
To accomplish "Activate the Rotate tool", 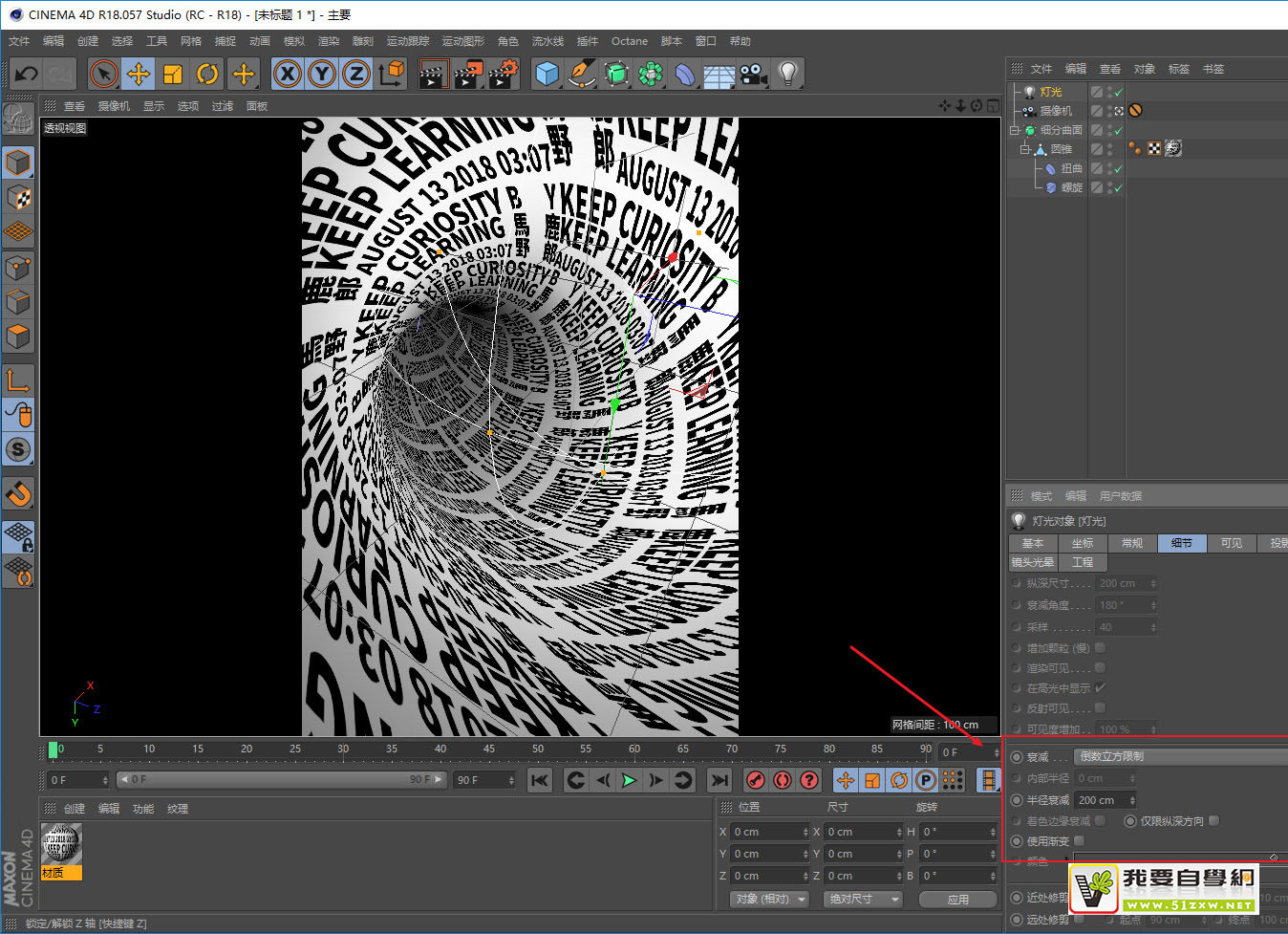I will tap(207, 74).
